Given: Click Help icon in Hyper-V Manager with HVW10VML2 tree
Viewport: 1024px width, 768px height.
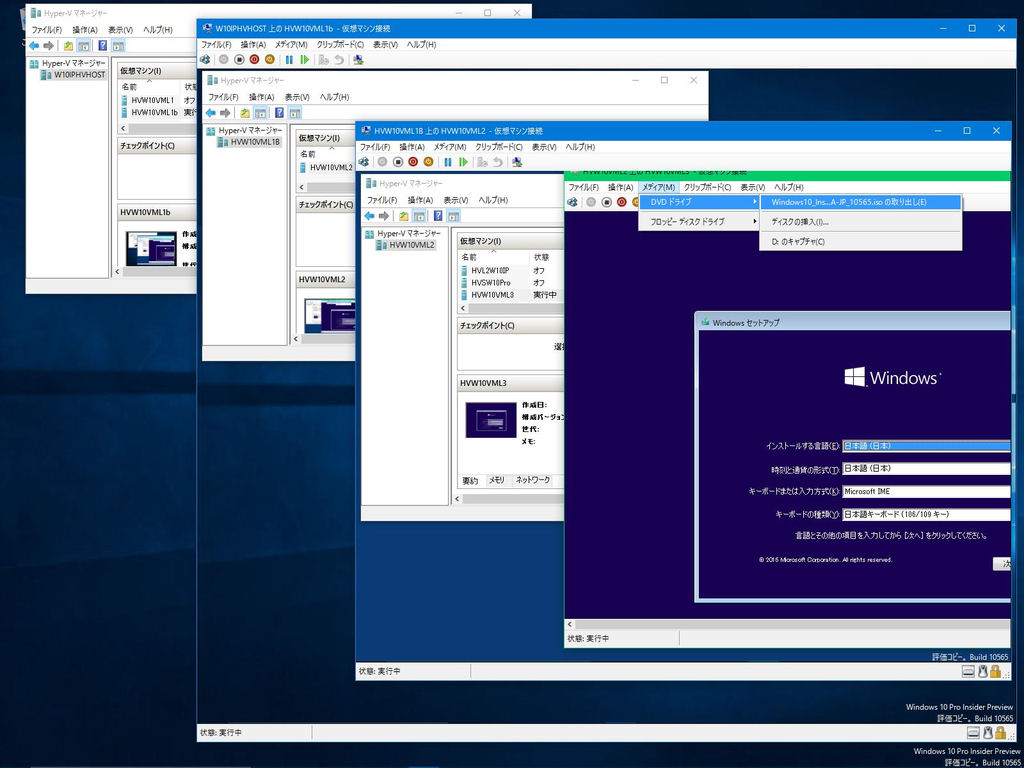Looking at the screenshot, I should (438, 216).
